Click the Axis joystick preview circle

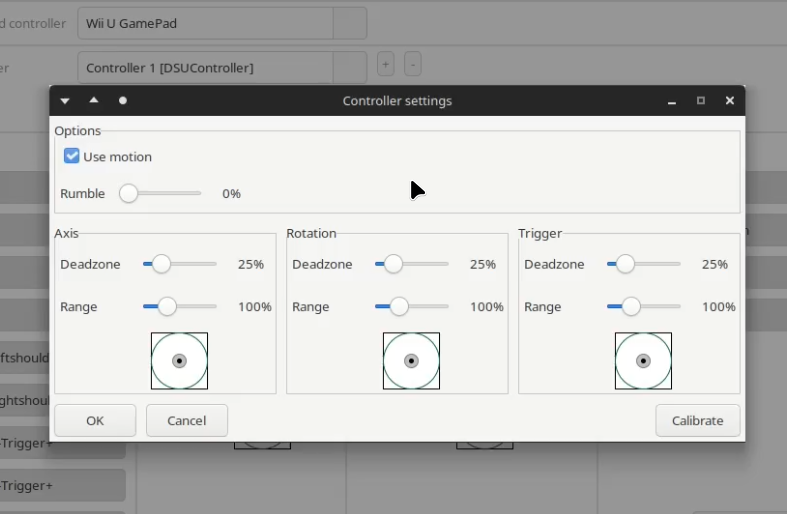click(x=180, y=361)
